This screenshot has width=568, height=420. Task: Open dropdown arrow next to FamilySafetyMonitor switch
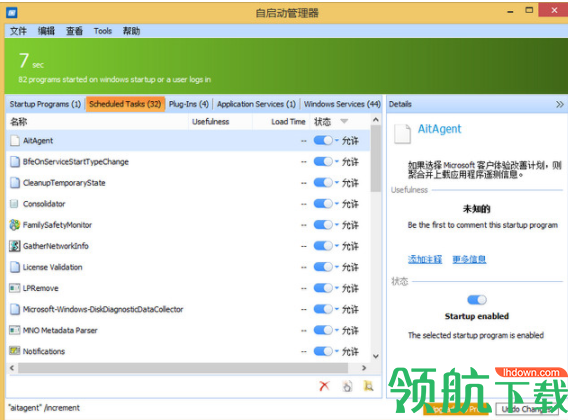coord(337,225)
